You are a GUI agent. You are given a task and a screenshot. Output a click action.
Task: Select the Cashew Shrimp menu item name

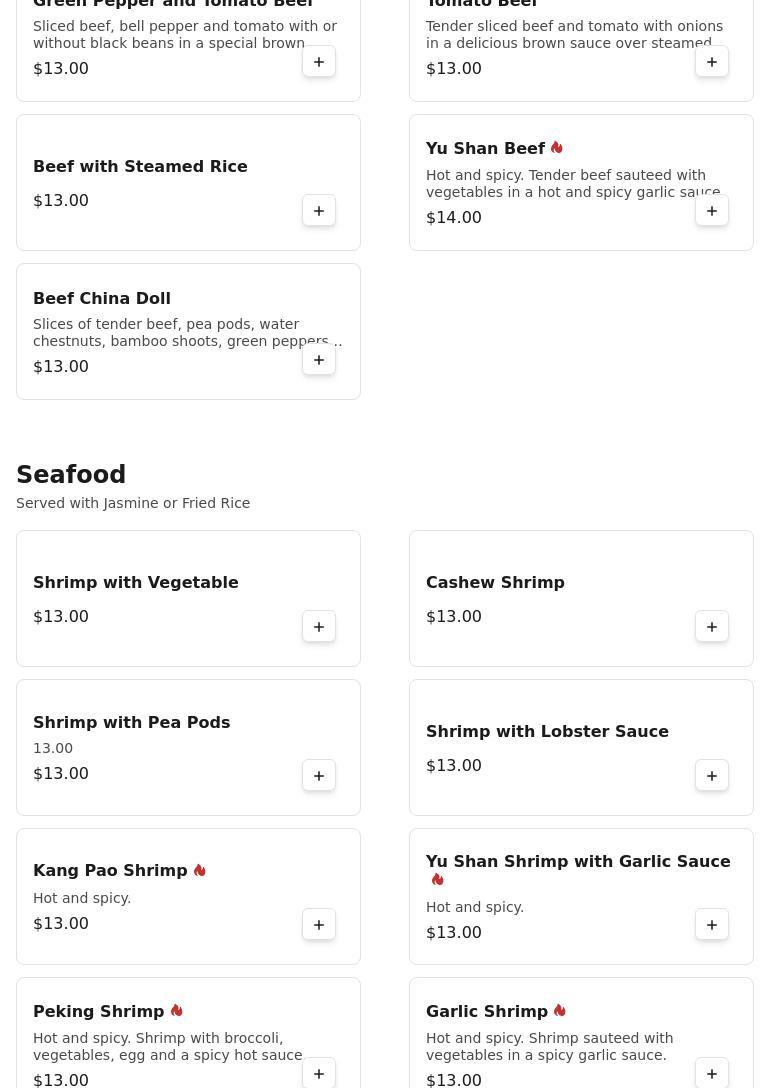(x=495, y=582)
